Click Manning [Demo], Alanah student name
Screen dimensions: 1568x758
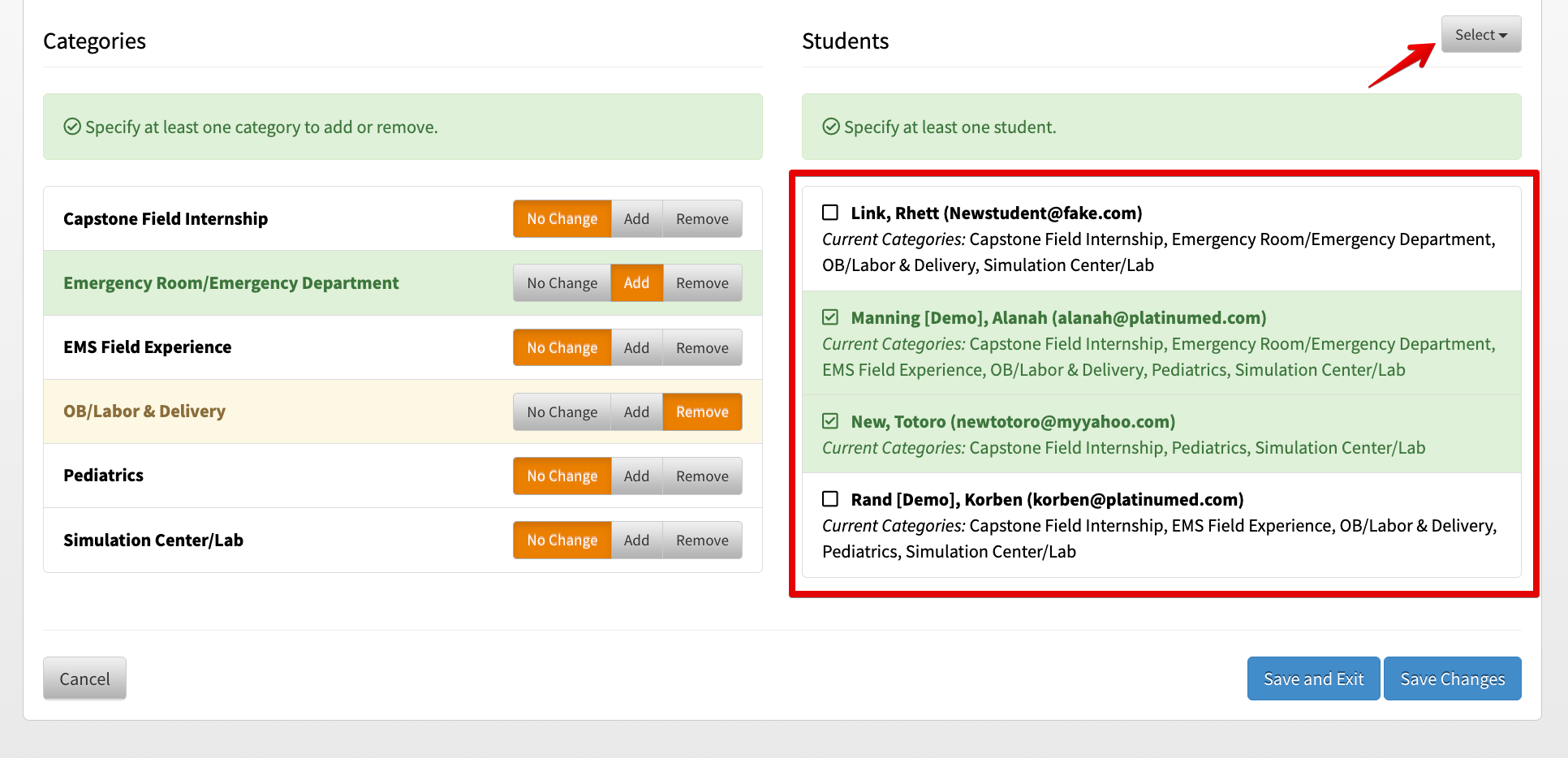pos(1058,317)
